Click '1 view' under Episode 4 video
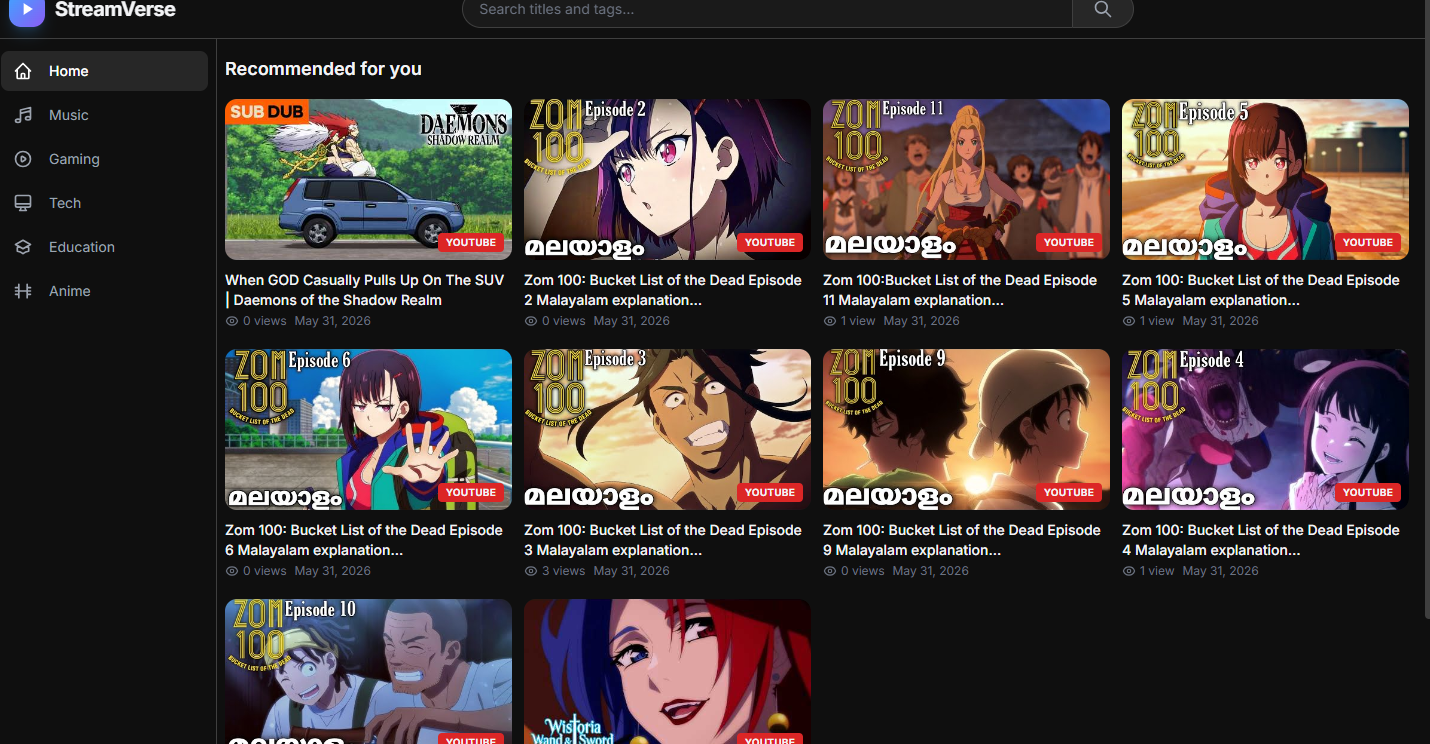Screen dimensions: 1430x744 click(1157, 571)
